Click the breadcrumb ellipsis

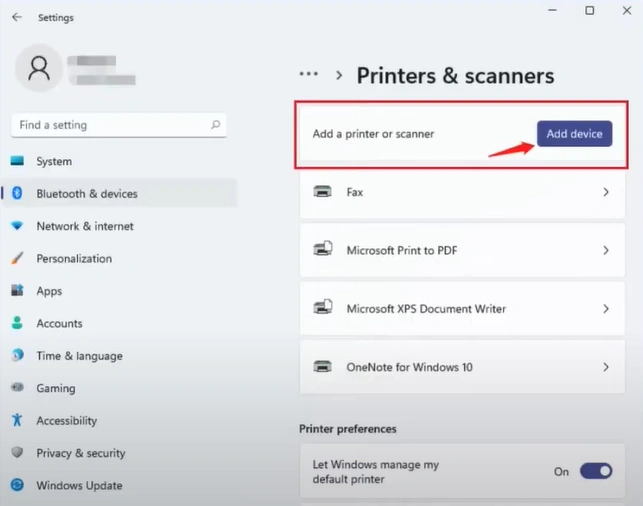pyautogui.click(x=309, y=75)
